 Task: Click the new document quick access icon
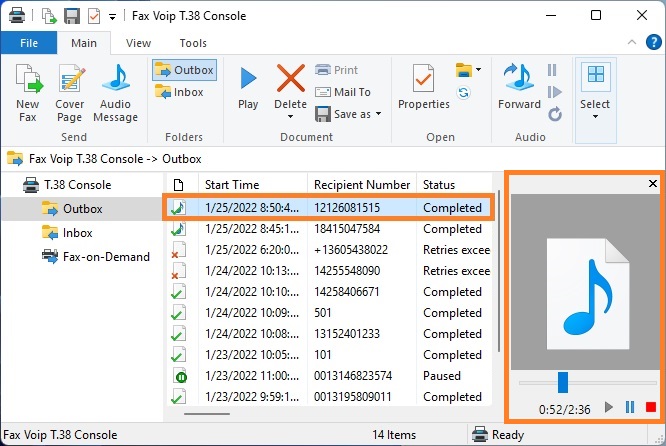click(49, 16)
